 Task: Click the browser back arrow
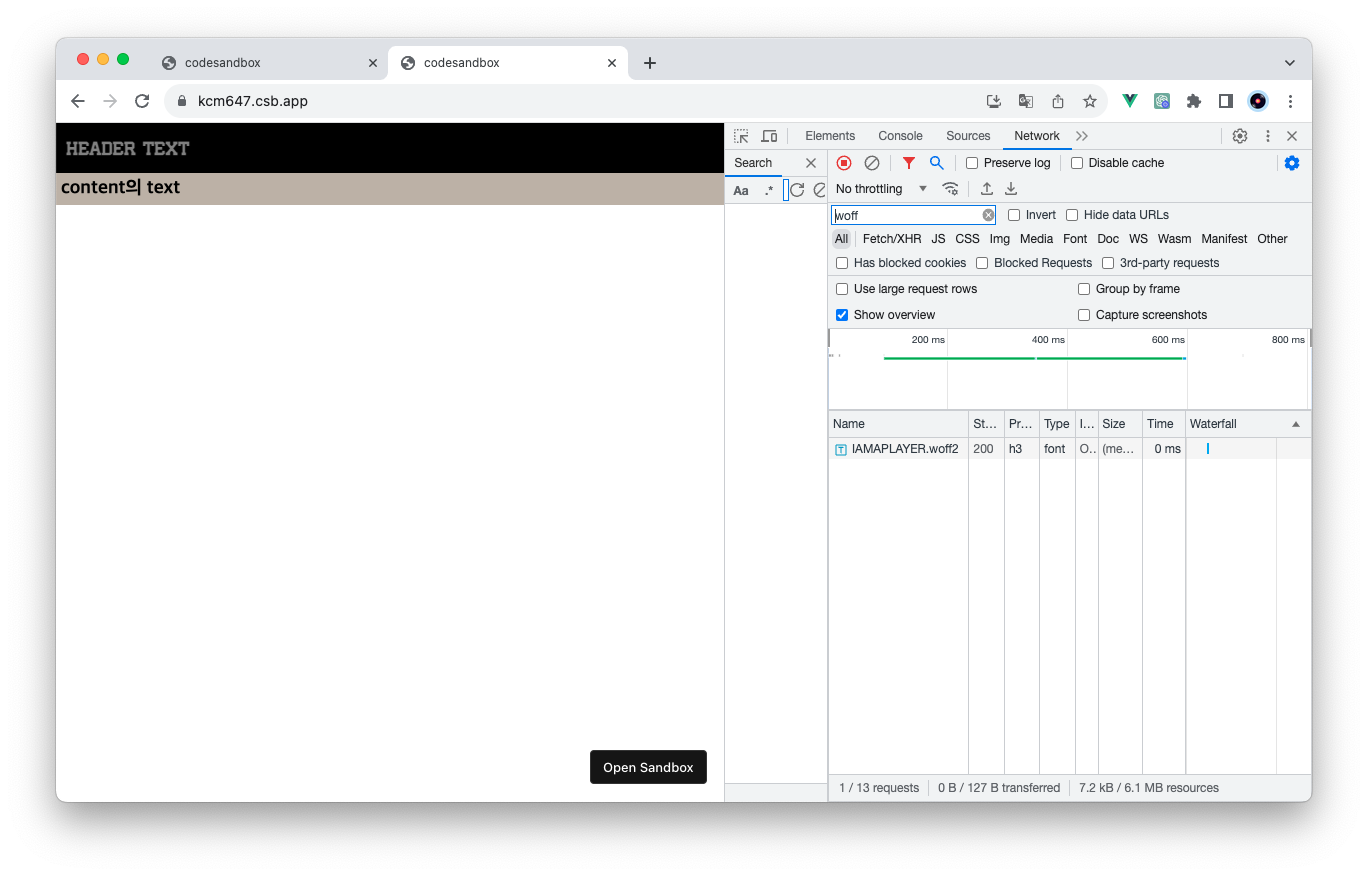point(78,101)
